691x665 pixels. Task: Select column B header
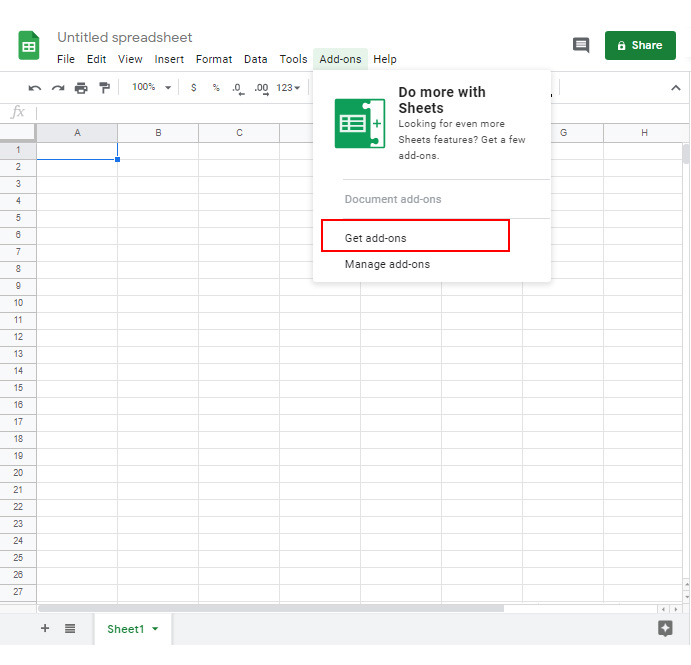[158, 133]
